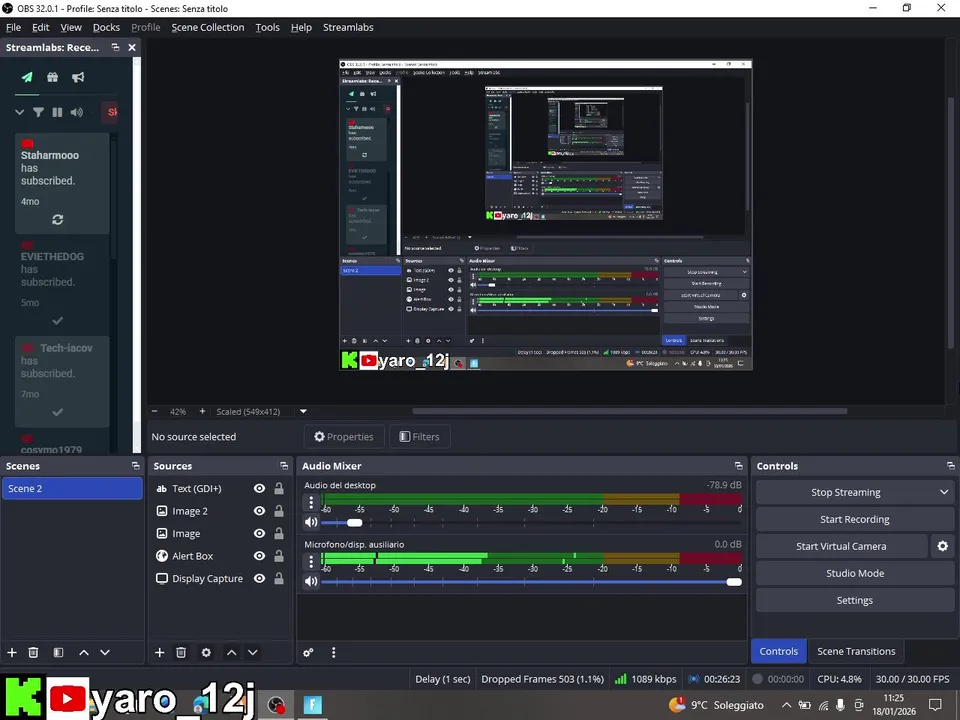The height and width of the screenshot is (720, 960).
Task: Open the gift icon tab in Streamlabs dock
Action: 53,77
